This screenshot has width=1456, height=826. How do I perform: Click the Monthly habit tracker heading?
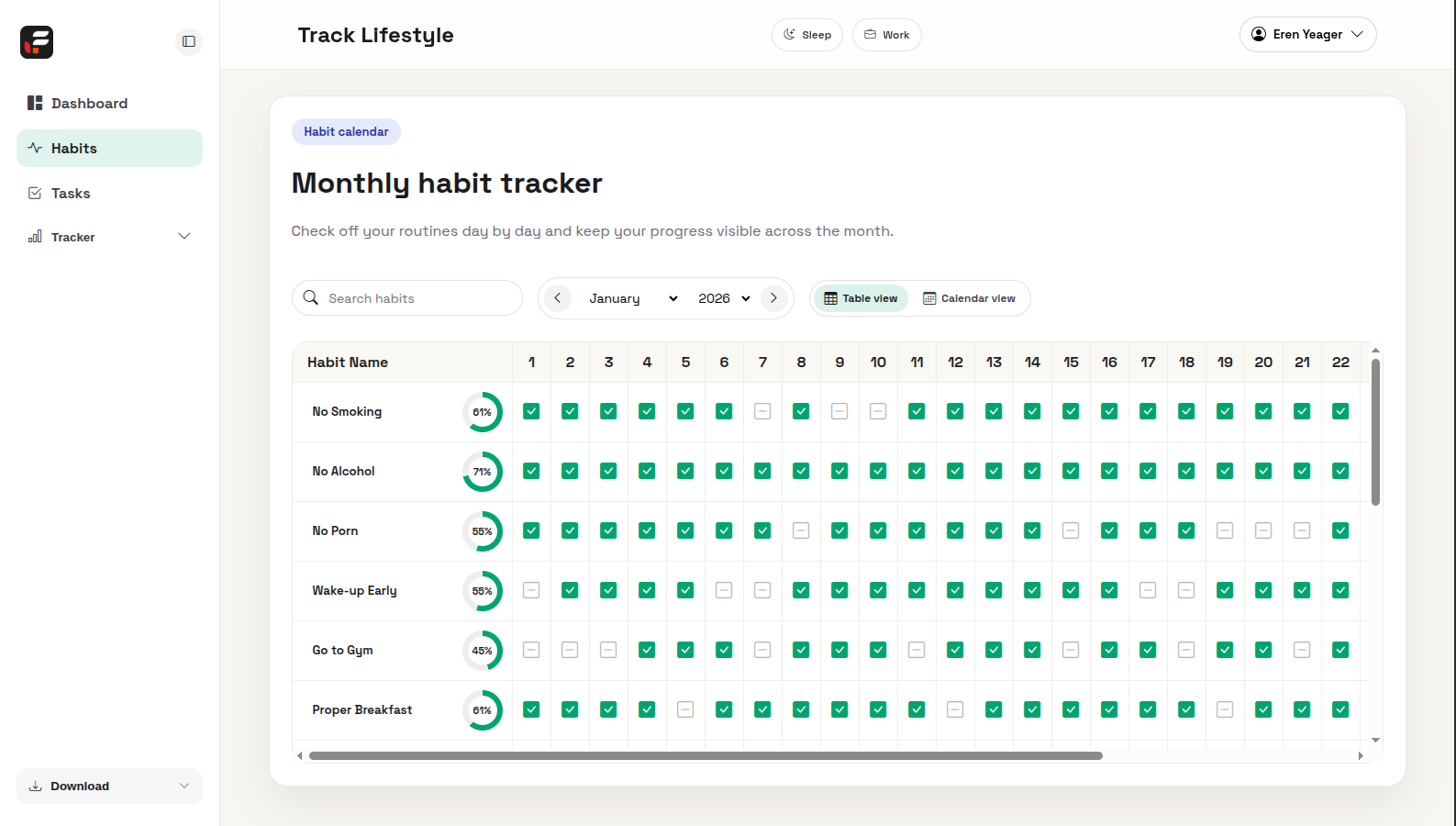447,184
